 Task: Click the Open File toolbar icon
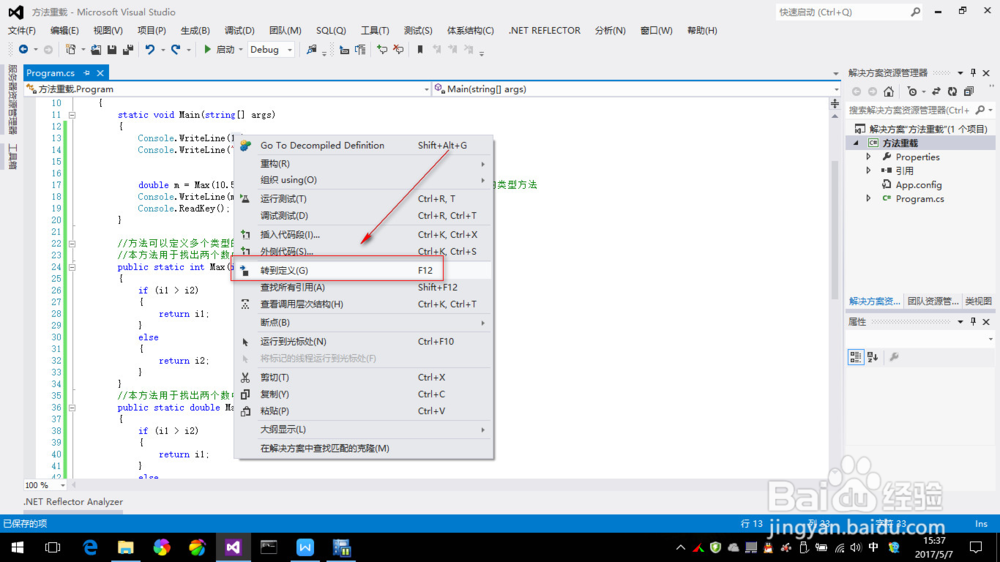pos(96,50)
